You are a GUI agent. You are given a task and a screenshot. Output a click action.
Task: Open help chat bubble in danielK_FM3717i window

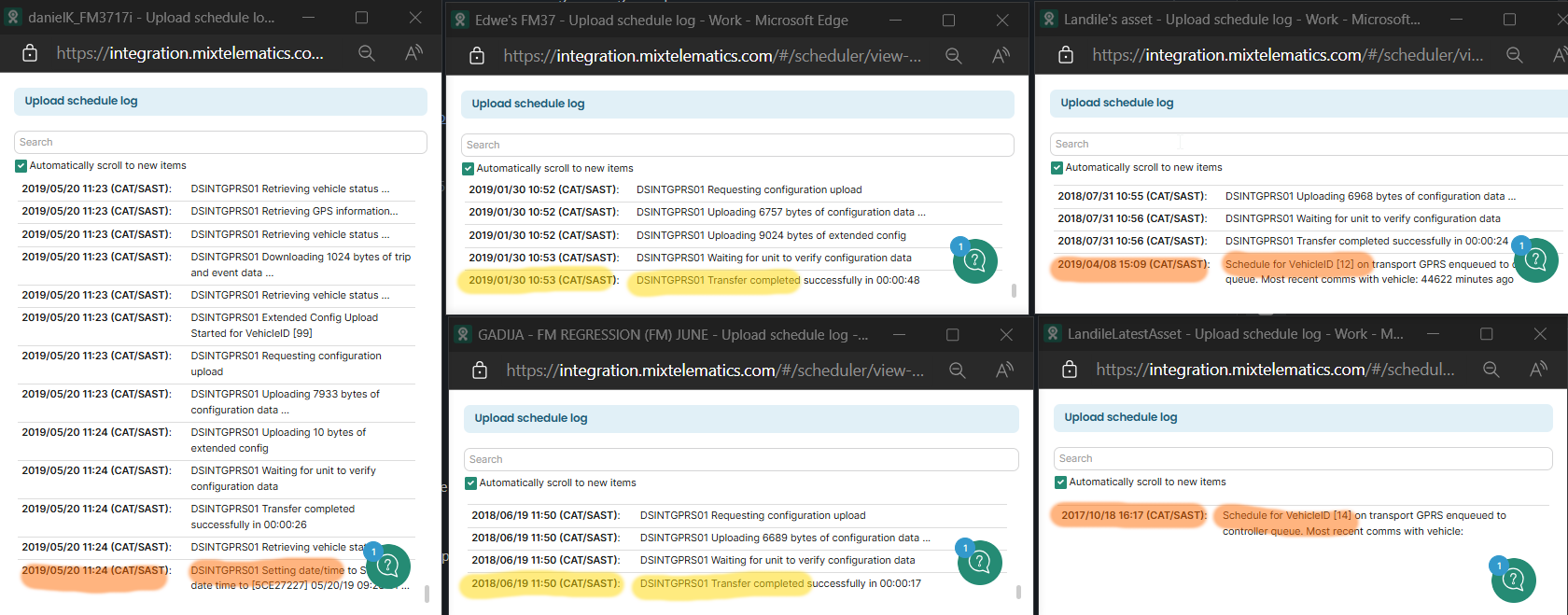pos(387,566)
